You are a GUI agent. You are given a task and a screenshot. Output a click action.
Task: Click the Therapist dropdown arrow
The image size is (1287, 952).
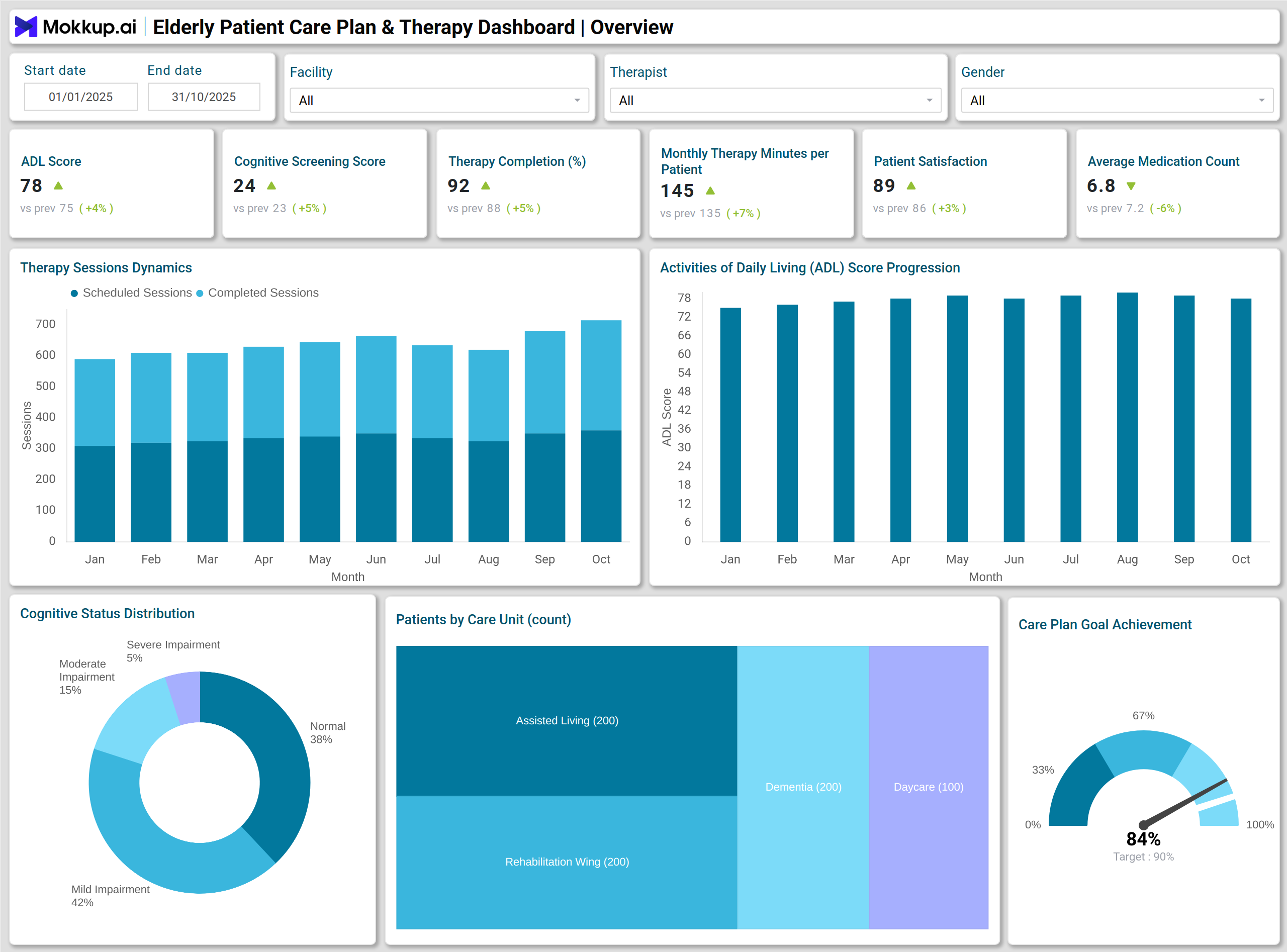(929, 100)
